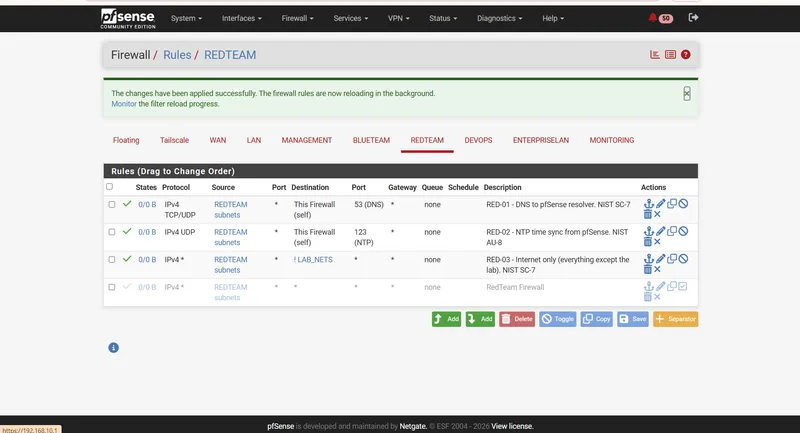The image size is (800, 433).
Task: Switch to the Floating rules tab
Action: (126, 140)
